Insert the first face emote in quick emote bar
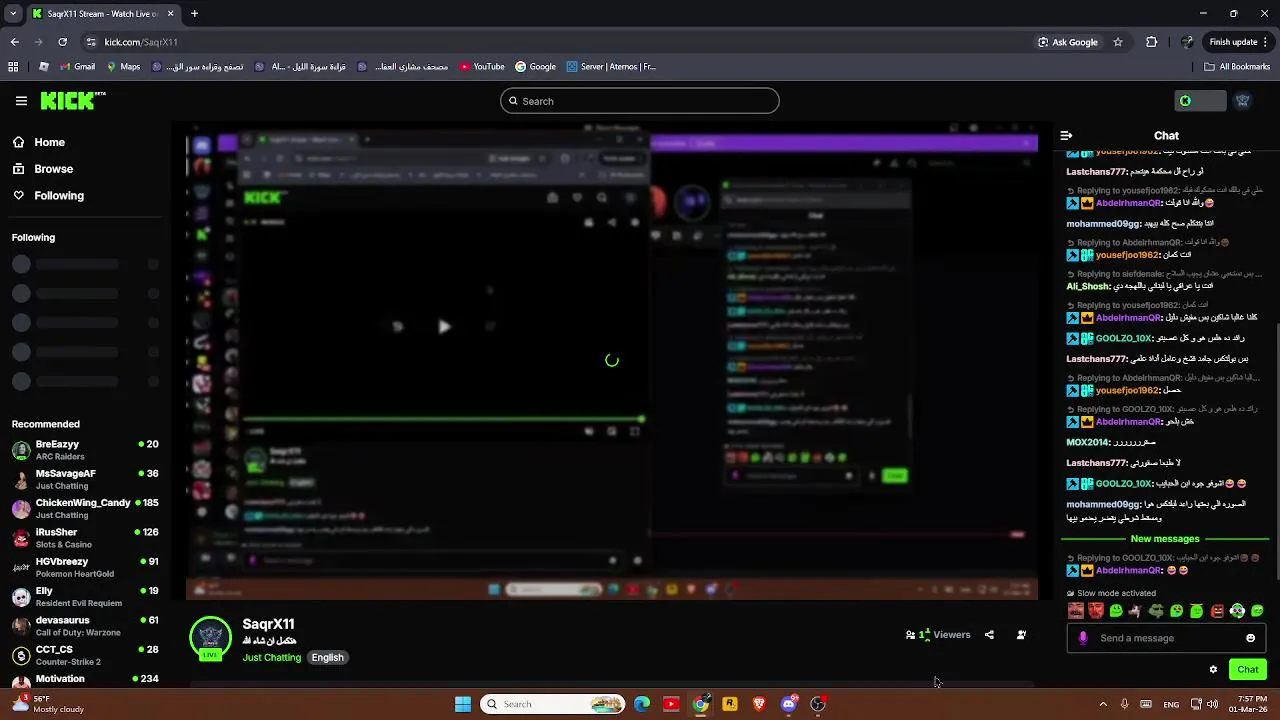Screen dimensions: 1280x720 point(1076,611)
